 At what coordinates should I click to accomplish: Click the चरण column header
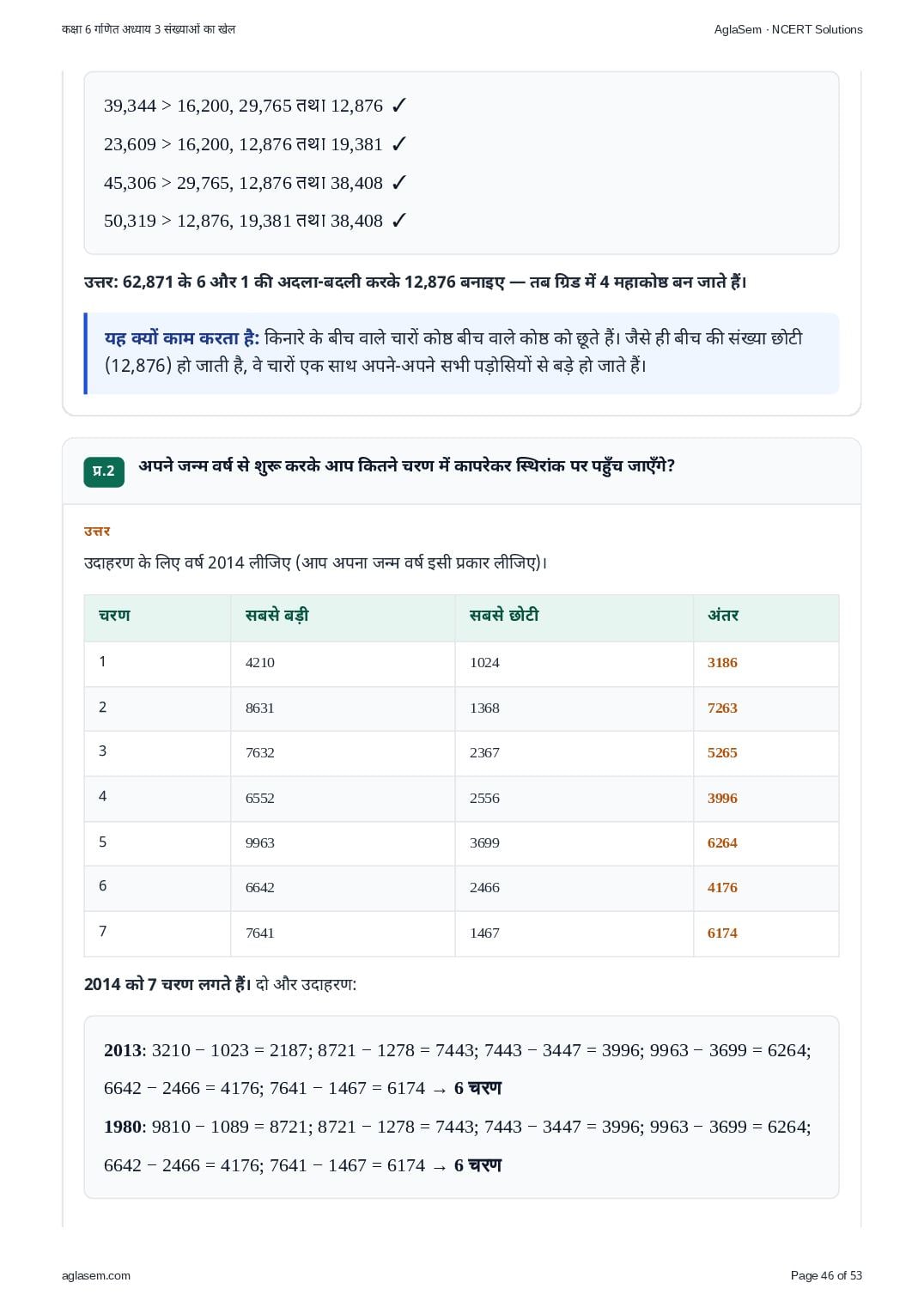(114, 616)
